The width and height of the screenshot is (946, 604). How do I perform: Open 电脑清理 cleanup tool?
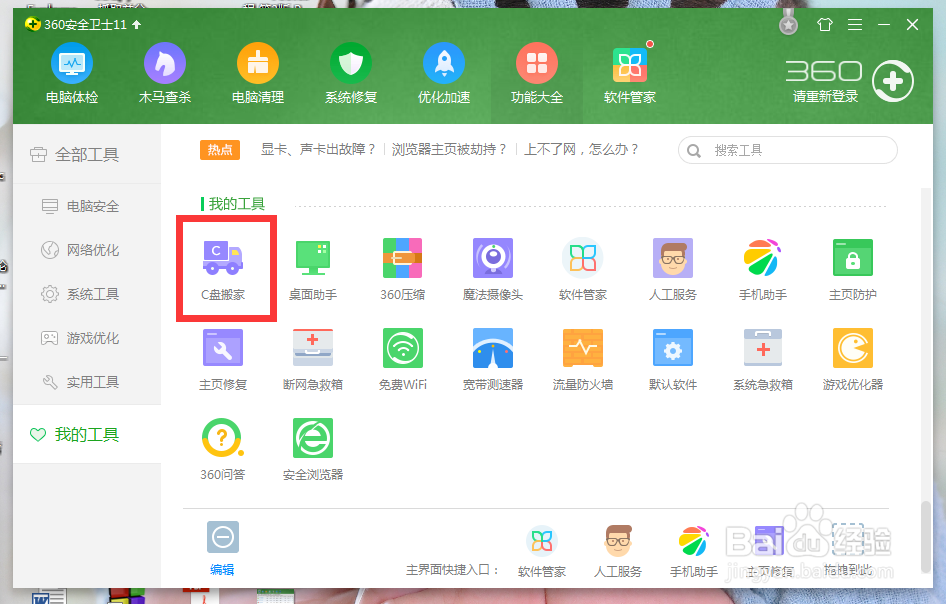click(258, 72)
